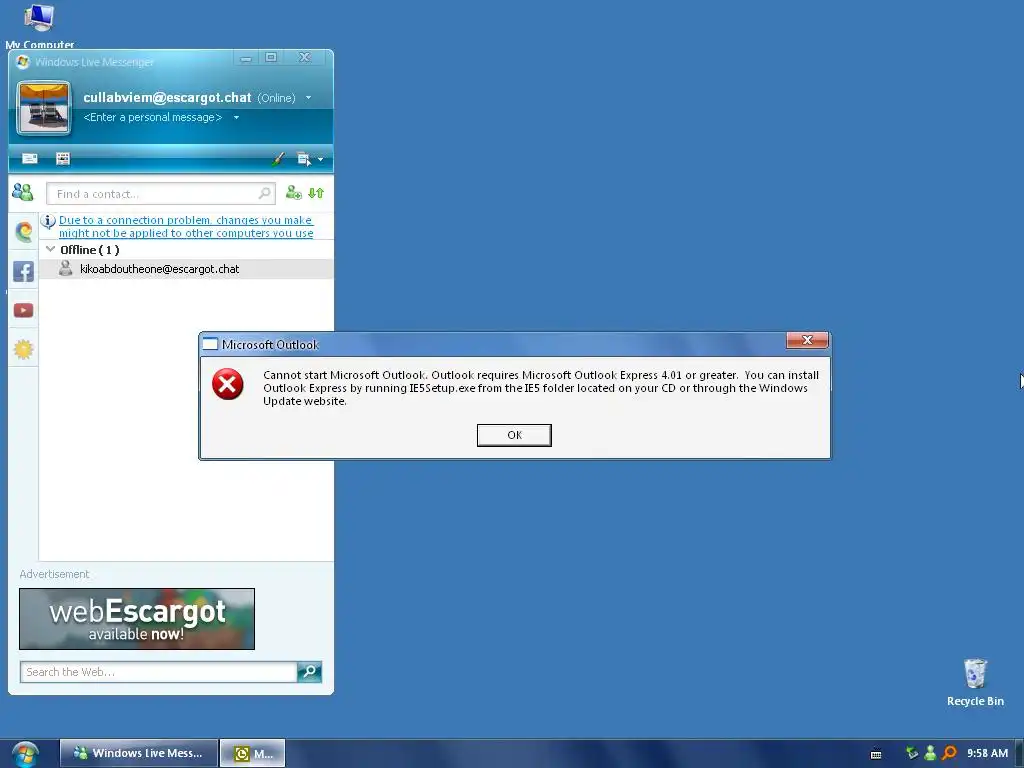The image size is (1024, 768).
Task: Open the sun weather sidebar tab
Action: point(24,349)
